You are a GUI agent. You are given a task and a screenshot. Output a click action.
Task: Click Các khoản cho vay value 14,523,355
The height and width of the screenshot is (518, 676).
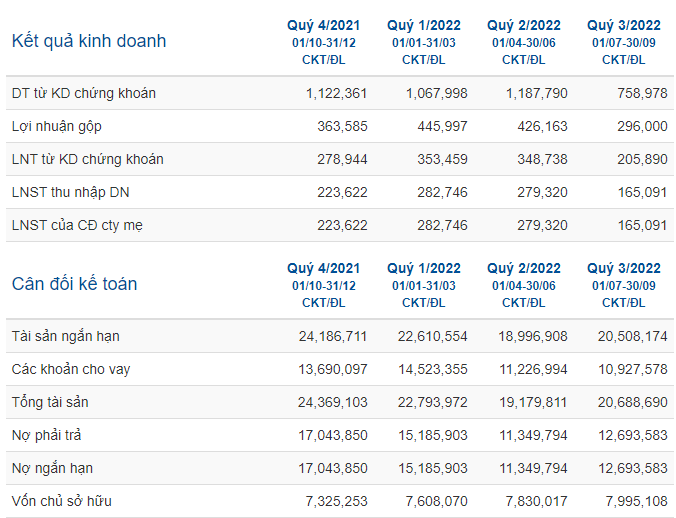(433, 370)
